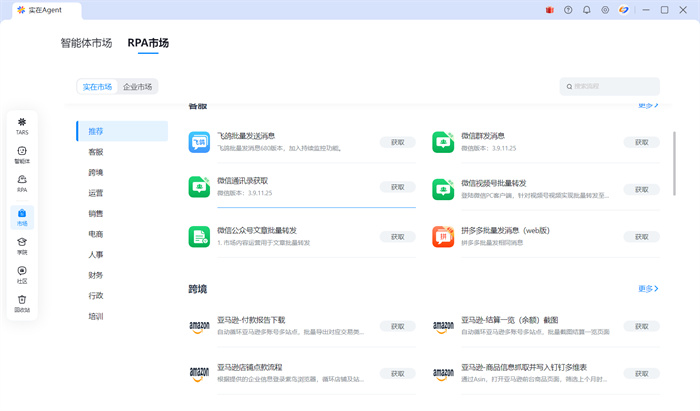
Task: Click 获取 for 拼多多批量发消息(web版)
Action: point(641,236)
